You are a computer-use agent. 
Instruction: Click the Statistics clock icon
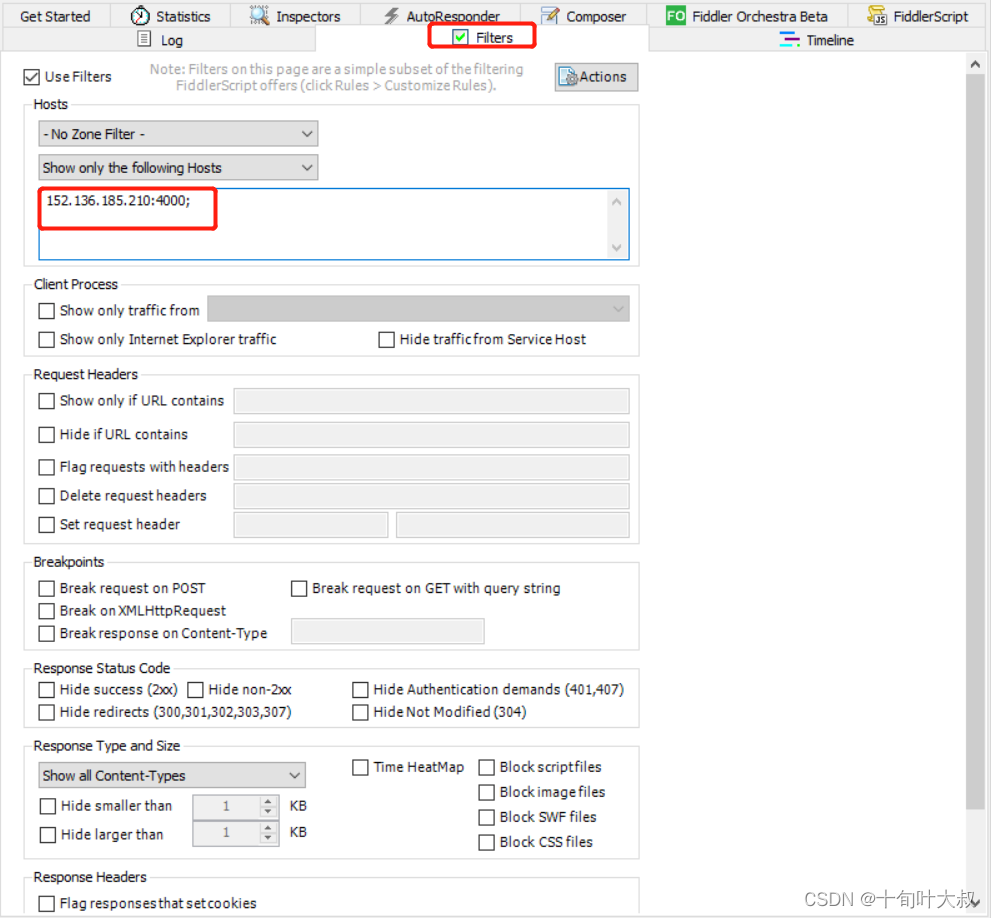point(140,16)
